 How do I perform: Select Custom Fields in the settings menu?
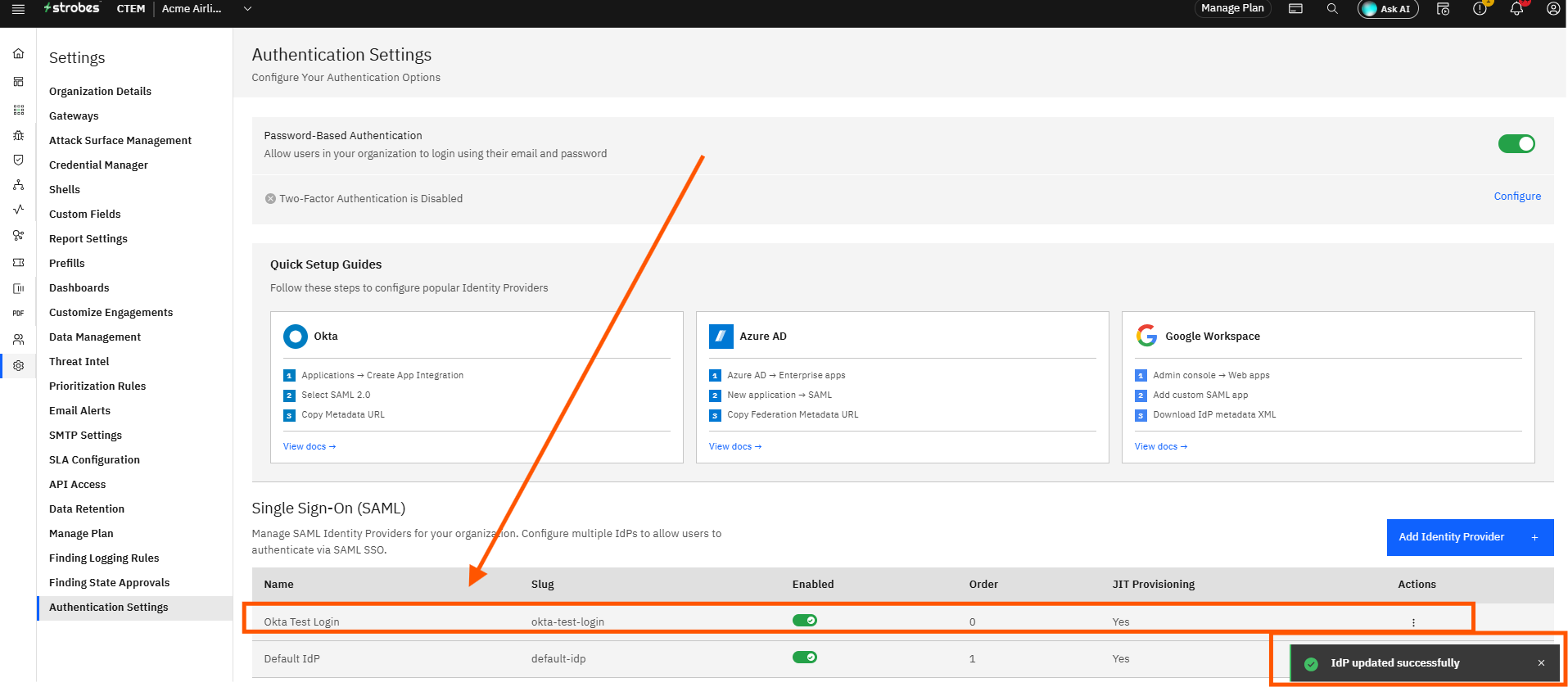[85, 214]
